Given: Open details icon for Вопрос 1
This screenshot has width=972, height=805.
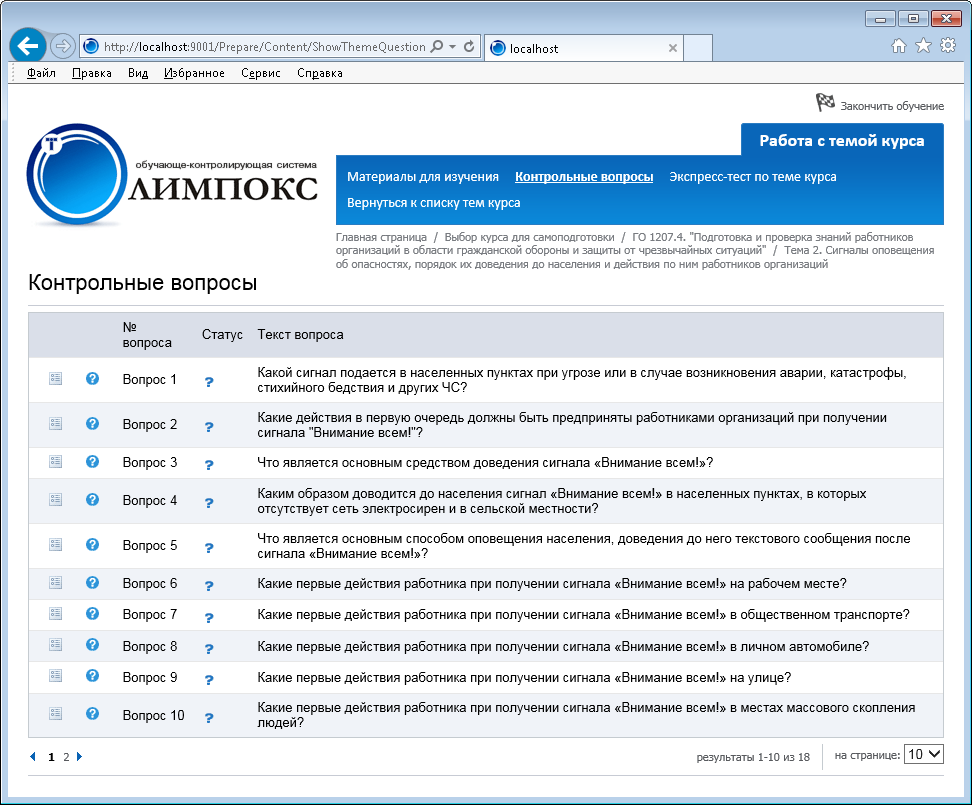Looking at the screenshot, I should click(x=55, y=378).
